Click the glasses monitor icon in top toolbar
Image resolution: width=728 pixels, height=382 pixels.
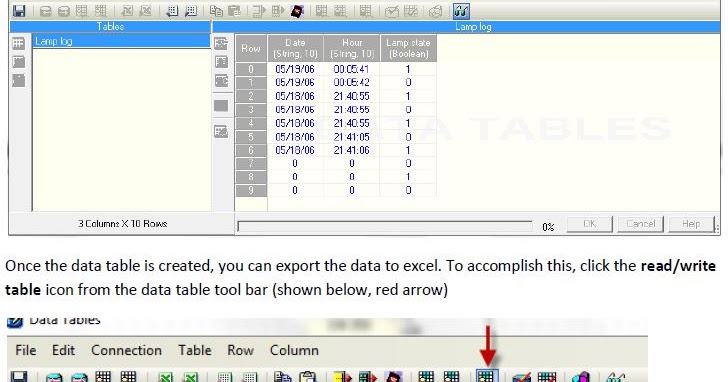461,11
